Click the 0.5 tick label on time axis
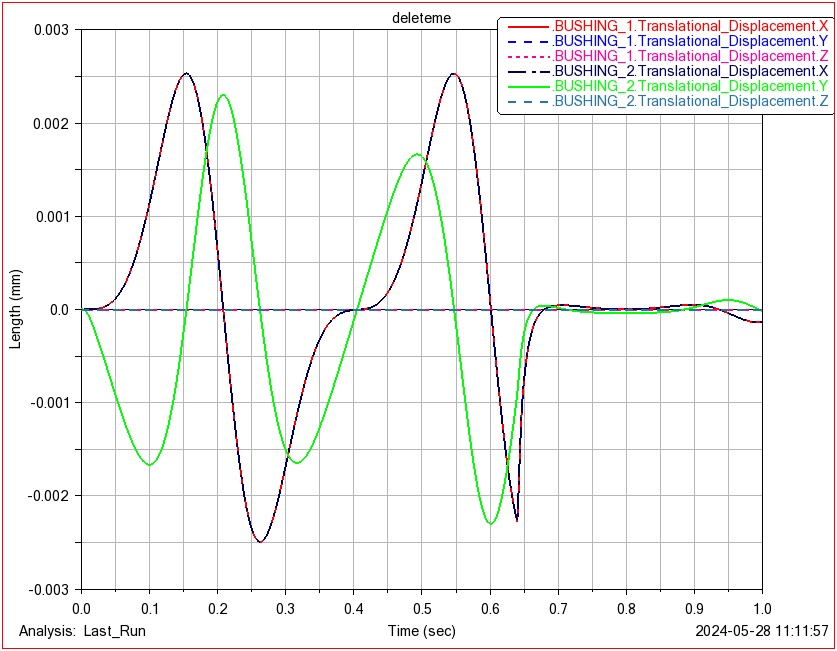 pyautogui.click(x=421, y=607)
